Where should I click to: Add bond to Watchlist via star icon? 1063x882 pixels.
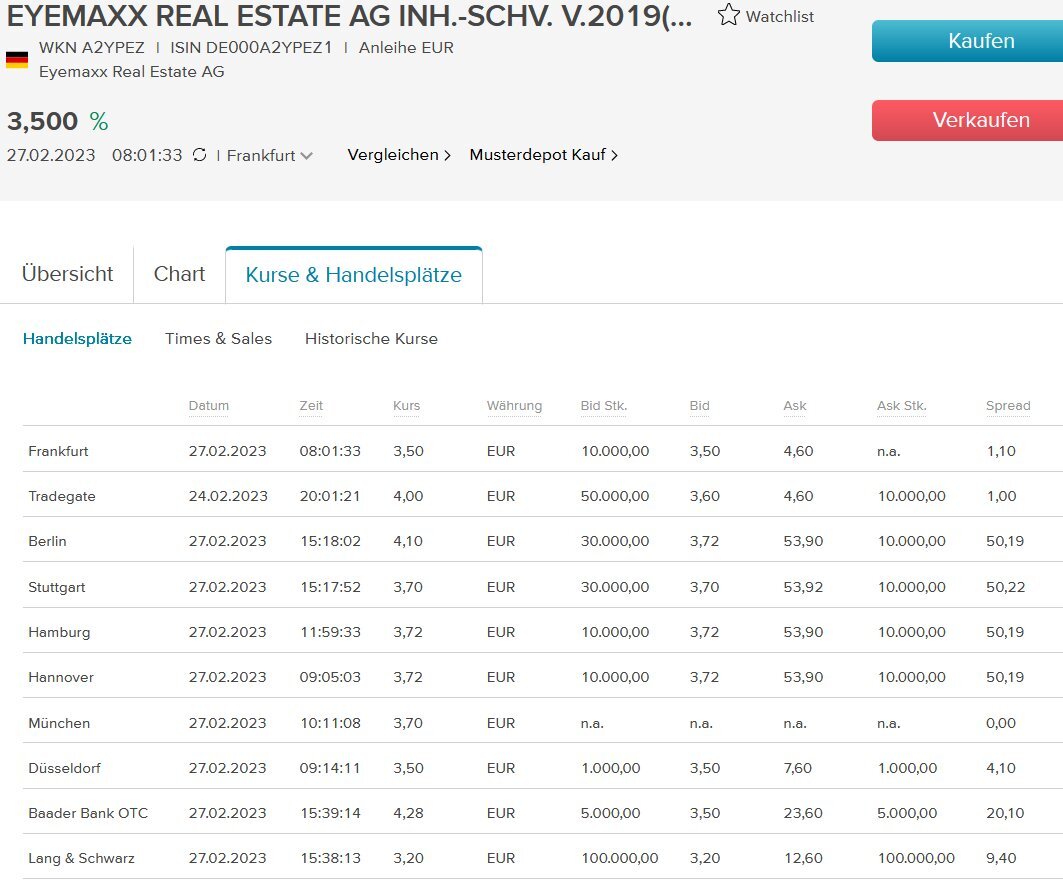tap(728, 15)
